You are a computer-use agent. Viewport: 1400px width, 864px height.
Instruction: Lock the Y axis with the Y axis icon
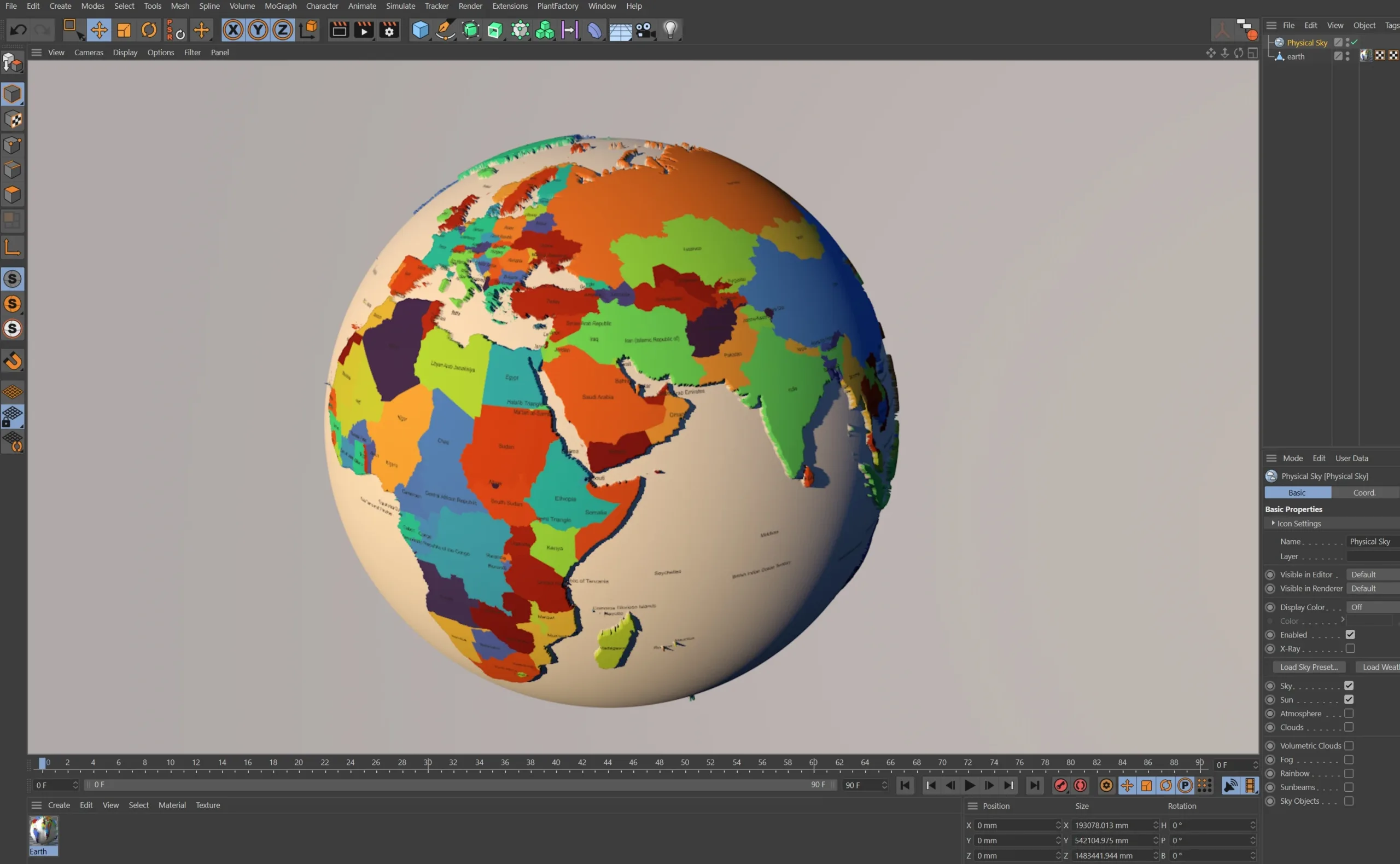click(x=258, y=30)
